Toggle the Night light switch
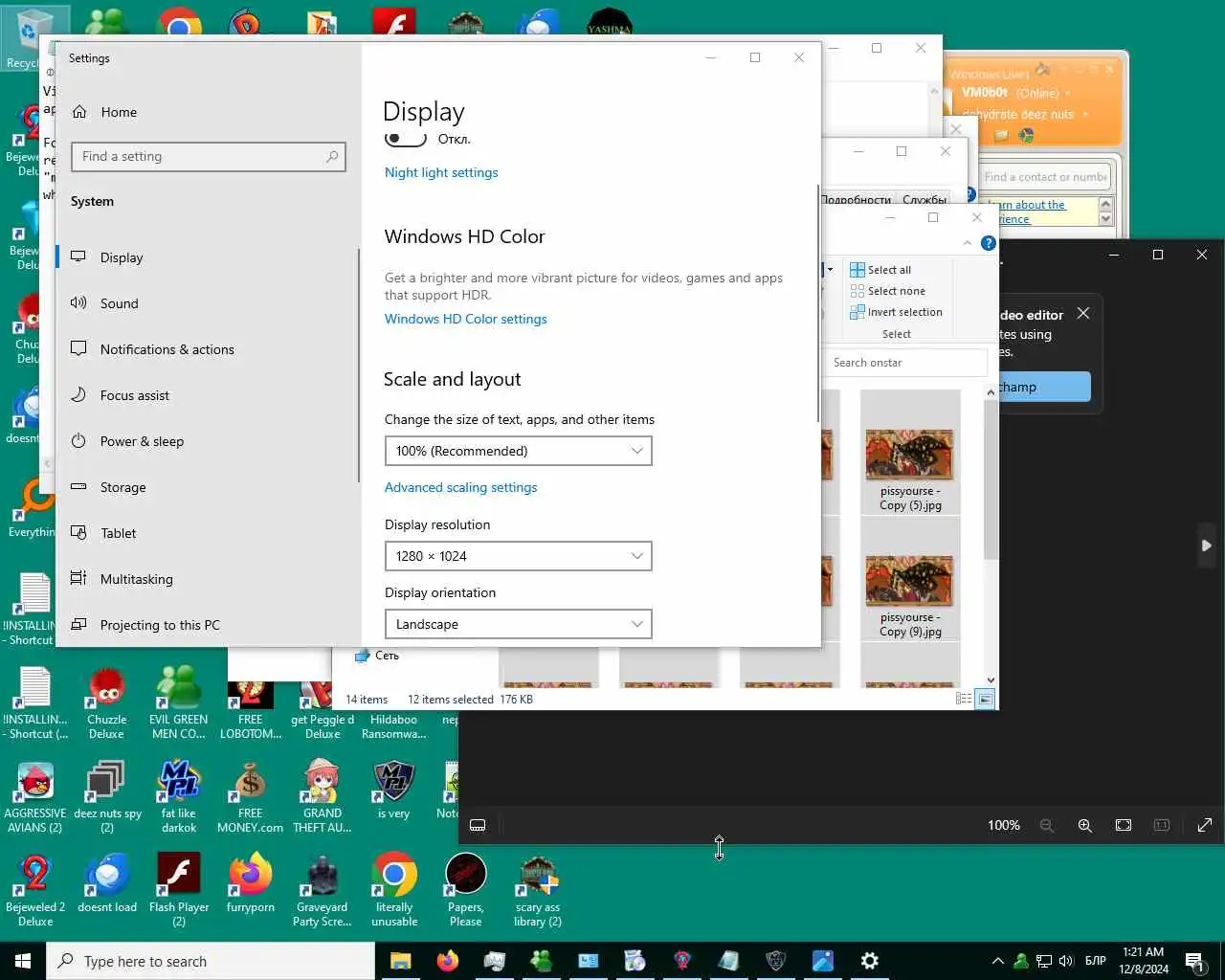Viewport: 1225px width, 980px height. point(406,140)
